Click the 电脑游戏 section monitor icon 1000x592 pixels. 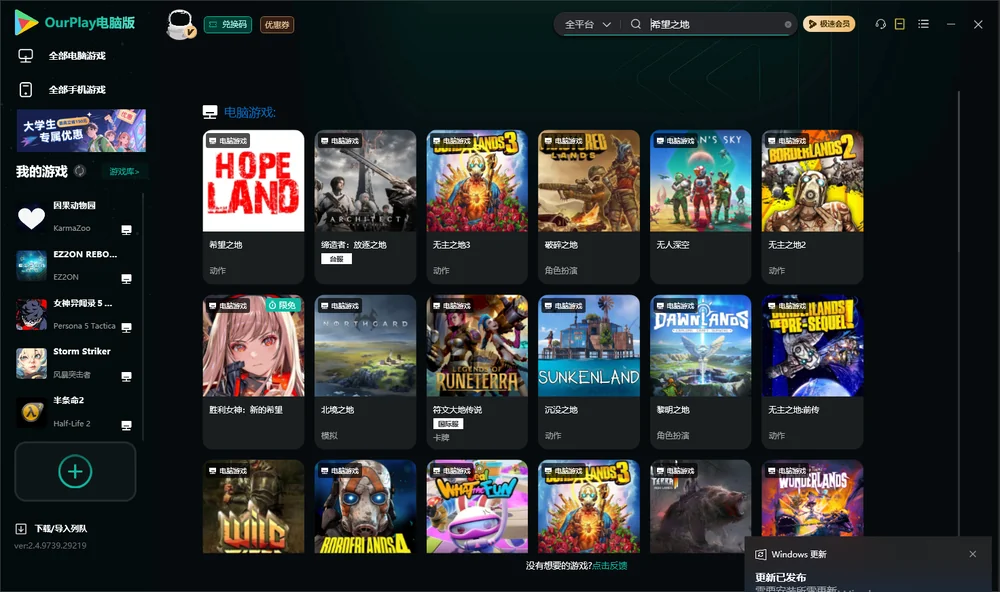point(210,112)
